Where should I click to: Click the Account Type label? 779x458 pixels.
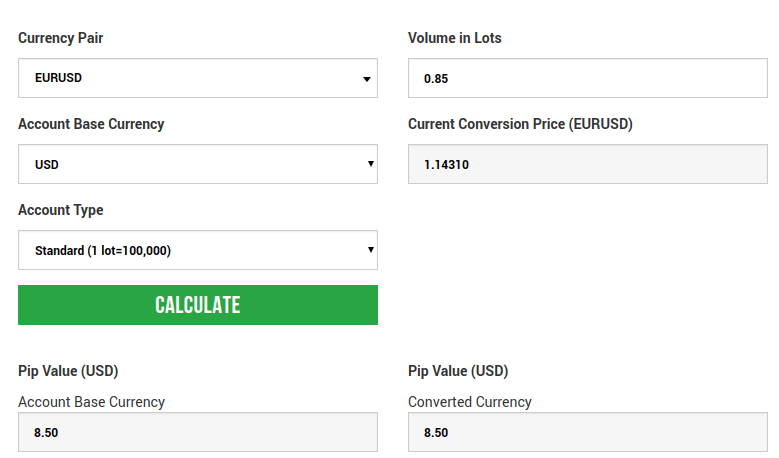[60, 210]
